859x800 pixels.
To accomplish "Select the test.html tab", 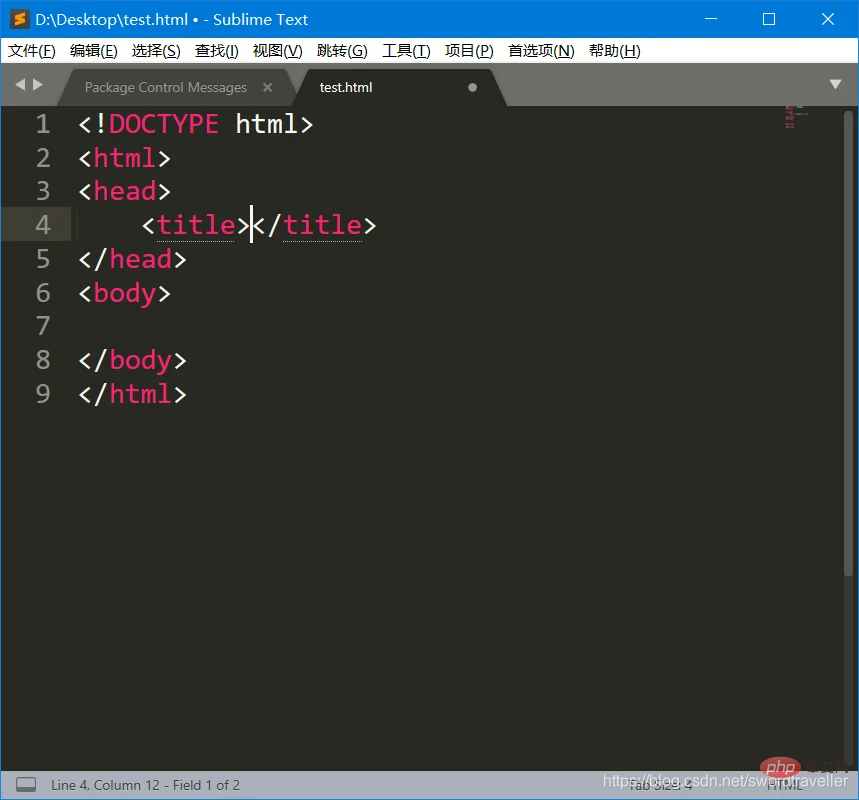I will click(x=346, y=87).
